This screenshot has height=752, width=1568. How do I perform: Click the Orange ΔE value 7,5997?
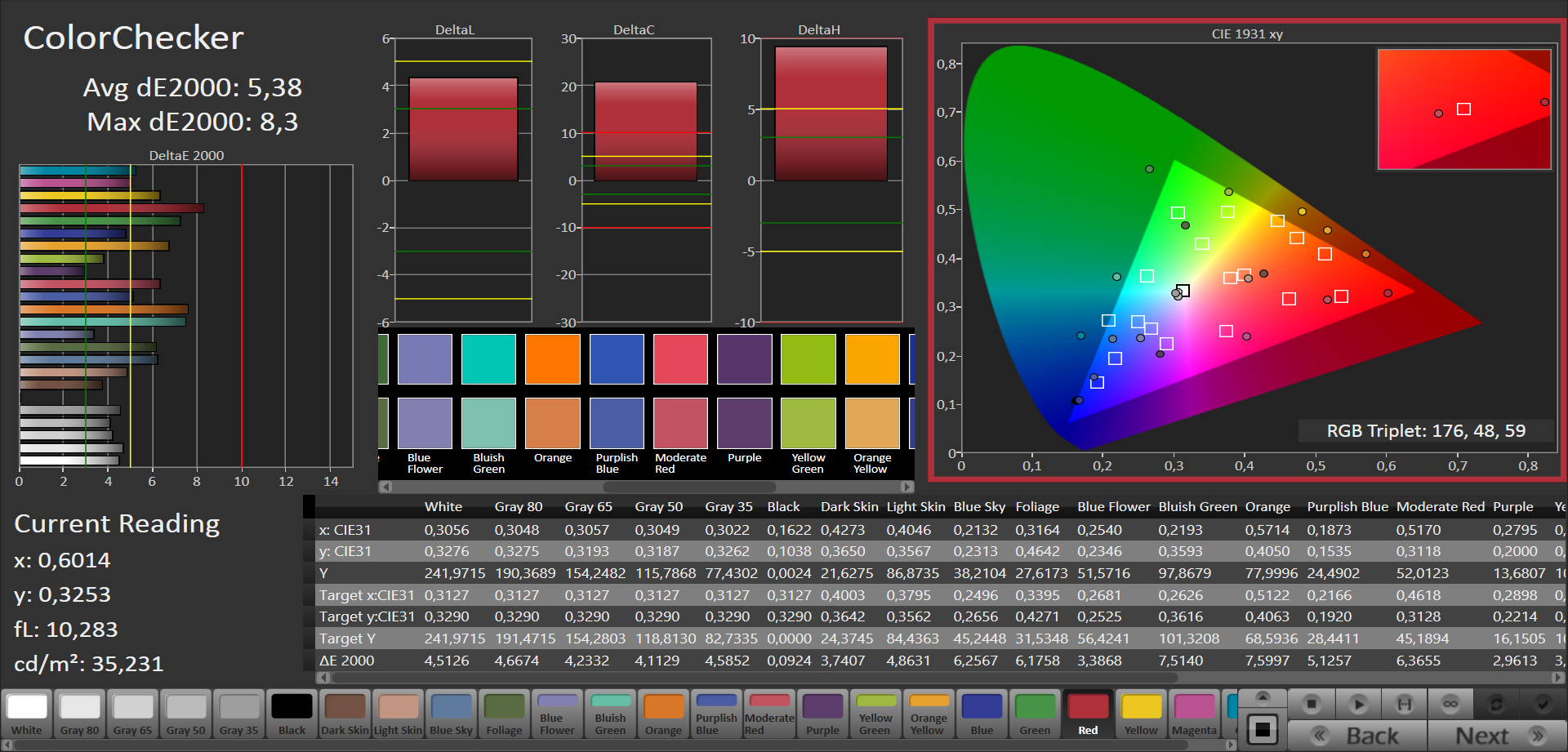1272,661
